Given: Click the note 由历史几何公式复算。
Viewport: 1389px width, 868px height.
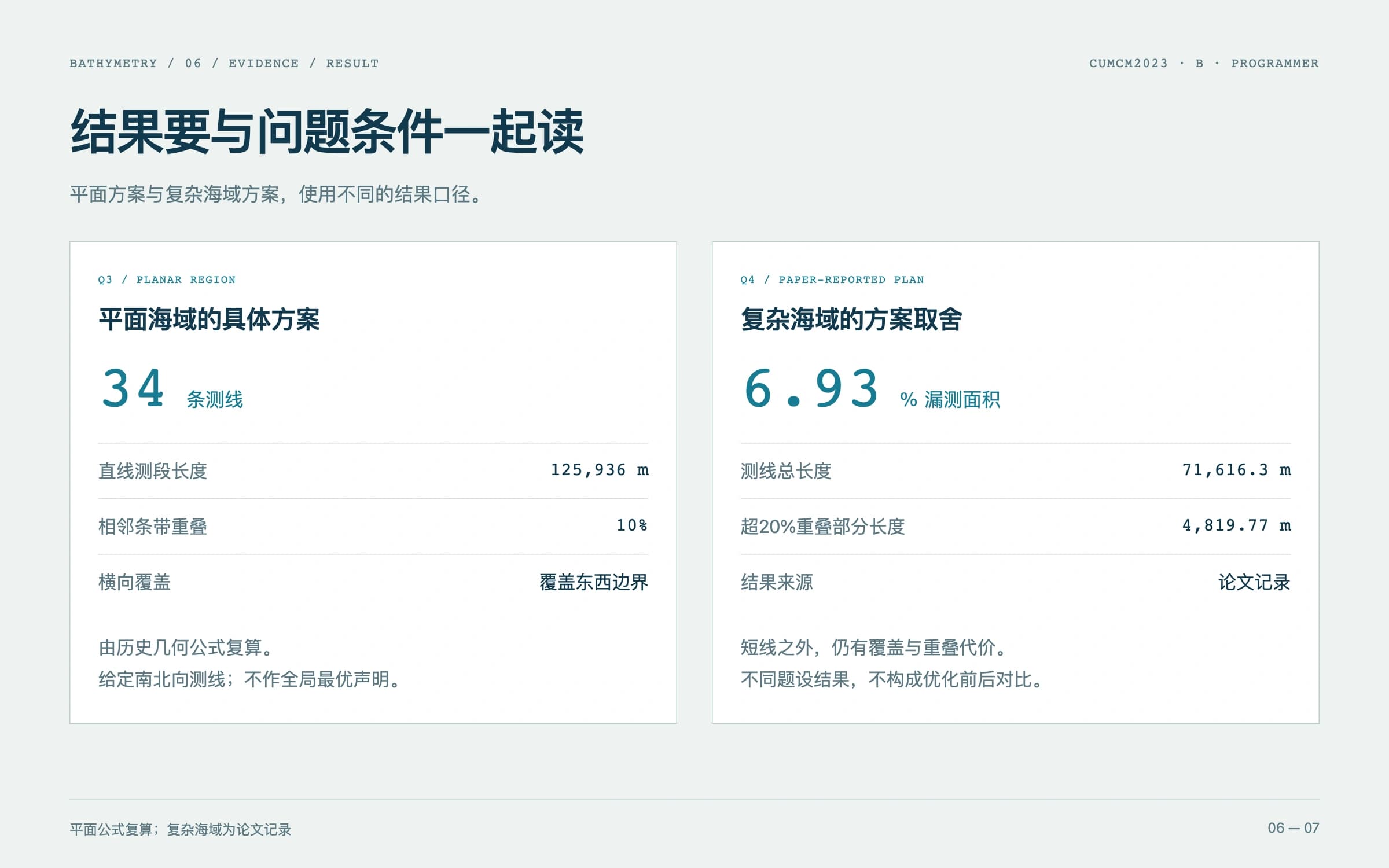Looking at the screenshot, I should [x=186, y=648].
